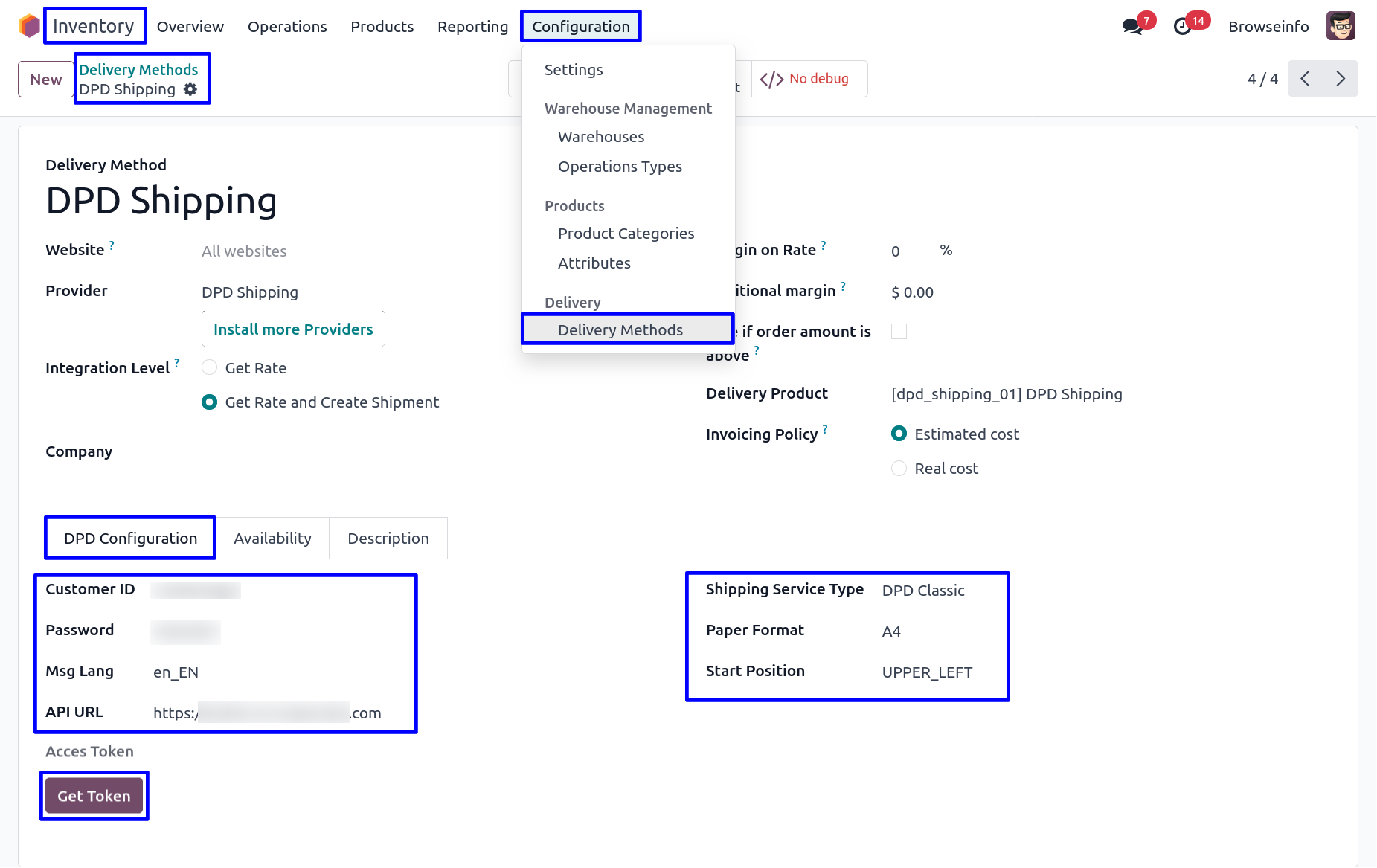The width and height of the screenshot is (1377, 868).
Task: Click the Odoo app logo icon
Action: click(x=29, y=26)
